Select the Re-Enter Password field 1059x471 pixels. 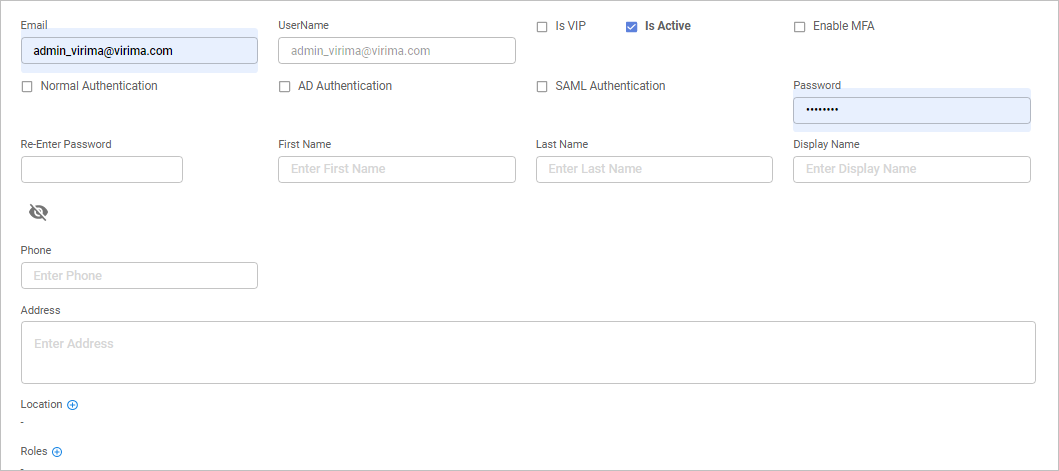(102, 170)
